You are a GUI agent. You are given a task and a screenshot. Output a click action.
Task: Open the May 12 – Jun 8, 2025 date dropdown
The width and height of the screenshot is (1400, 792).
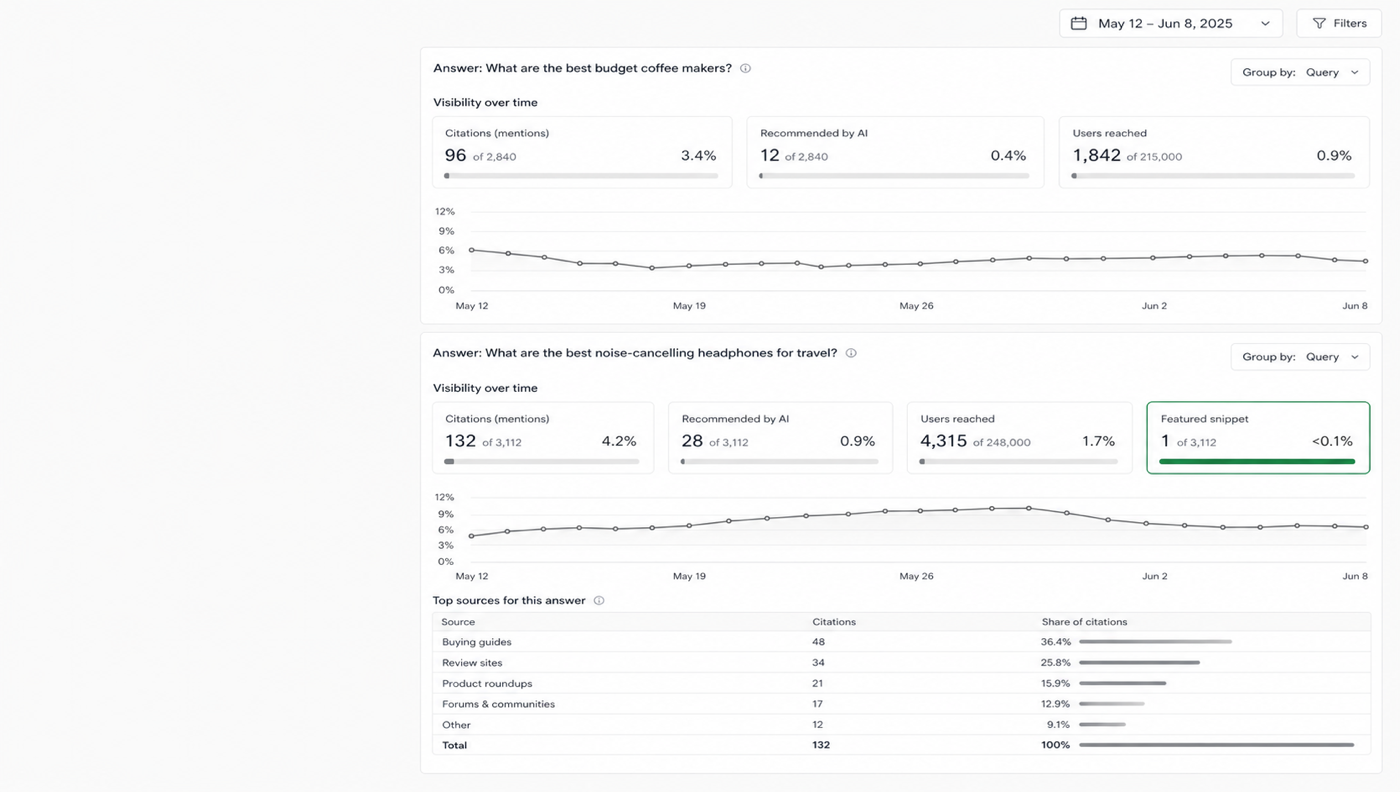(1171, 23)
